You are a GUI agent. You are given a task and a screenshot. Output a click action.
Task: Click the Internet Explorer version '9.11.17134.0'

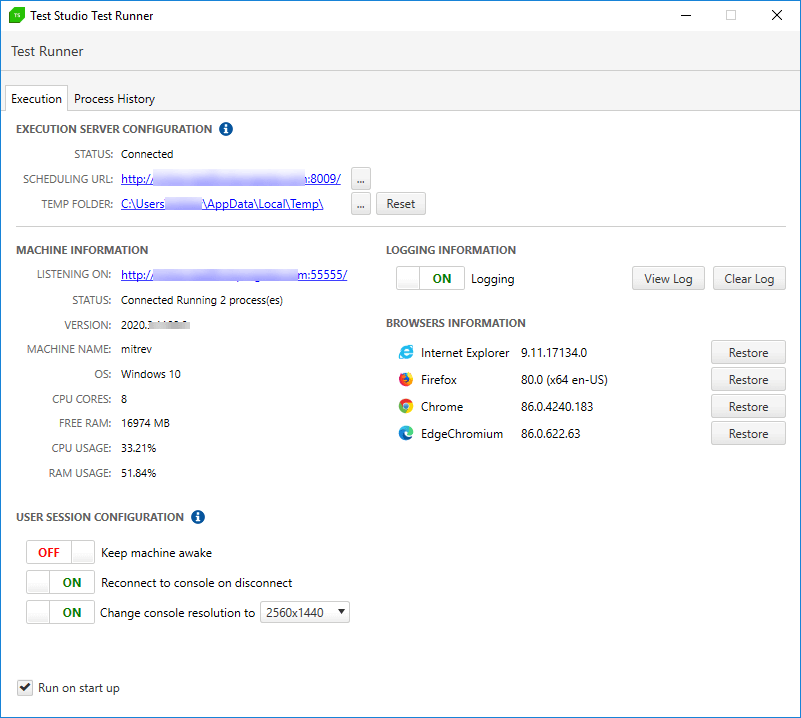coord(554,352)
